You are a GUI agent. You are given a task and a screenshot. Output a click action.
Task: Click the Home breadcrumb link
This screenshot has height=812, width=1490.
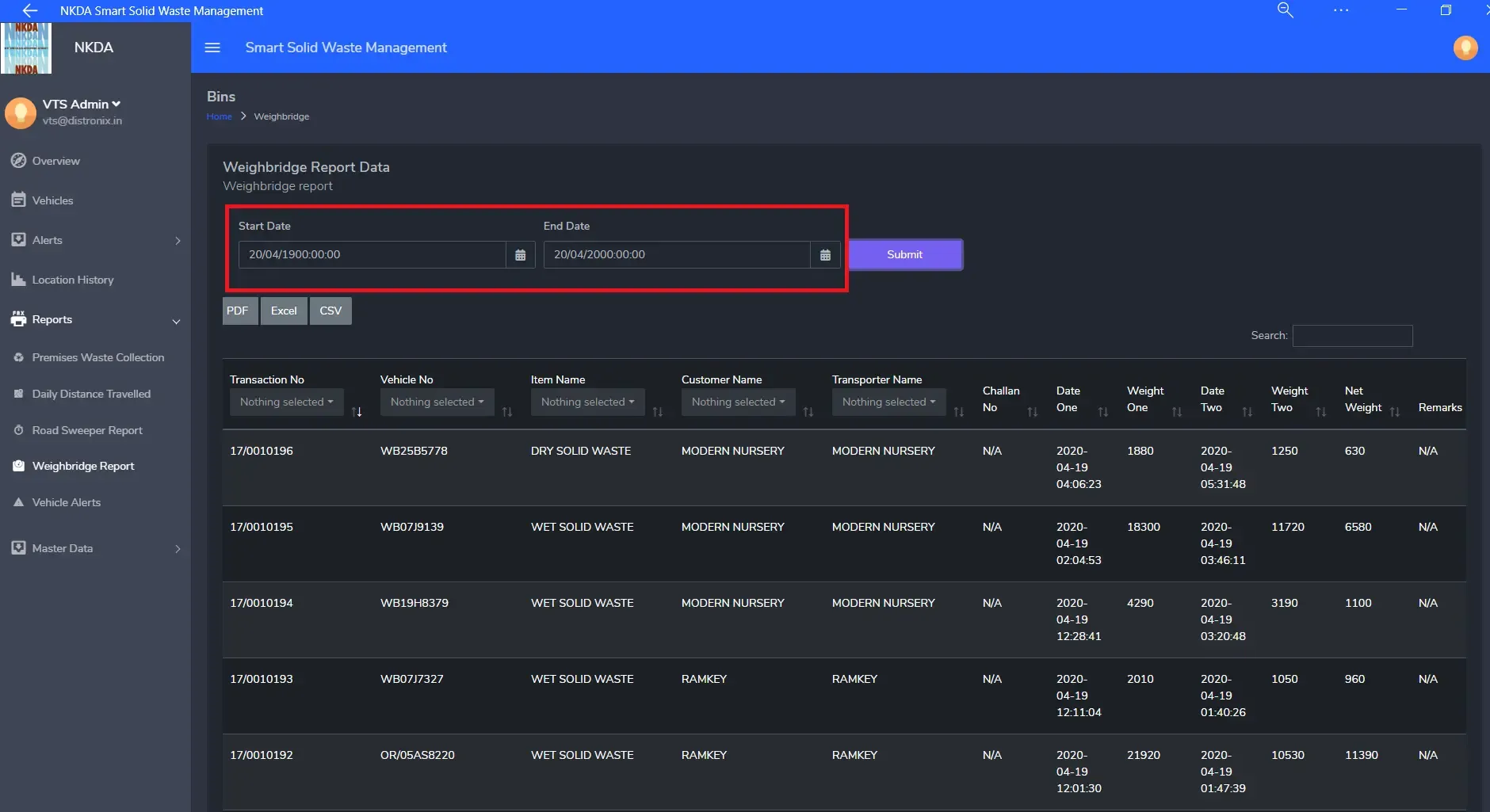tap(219, 116)
